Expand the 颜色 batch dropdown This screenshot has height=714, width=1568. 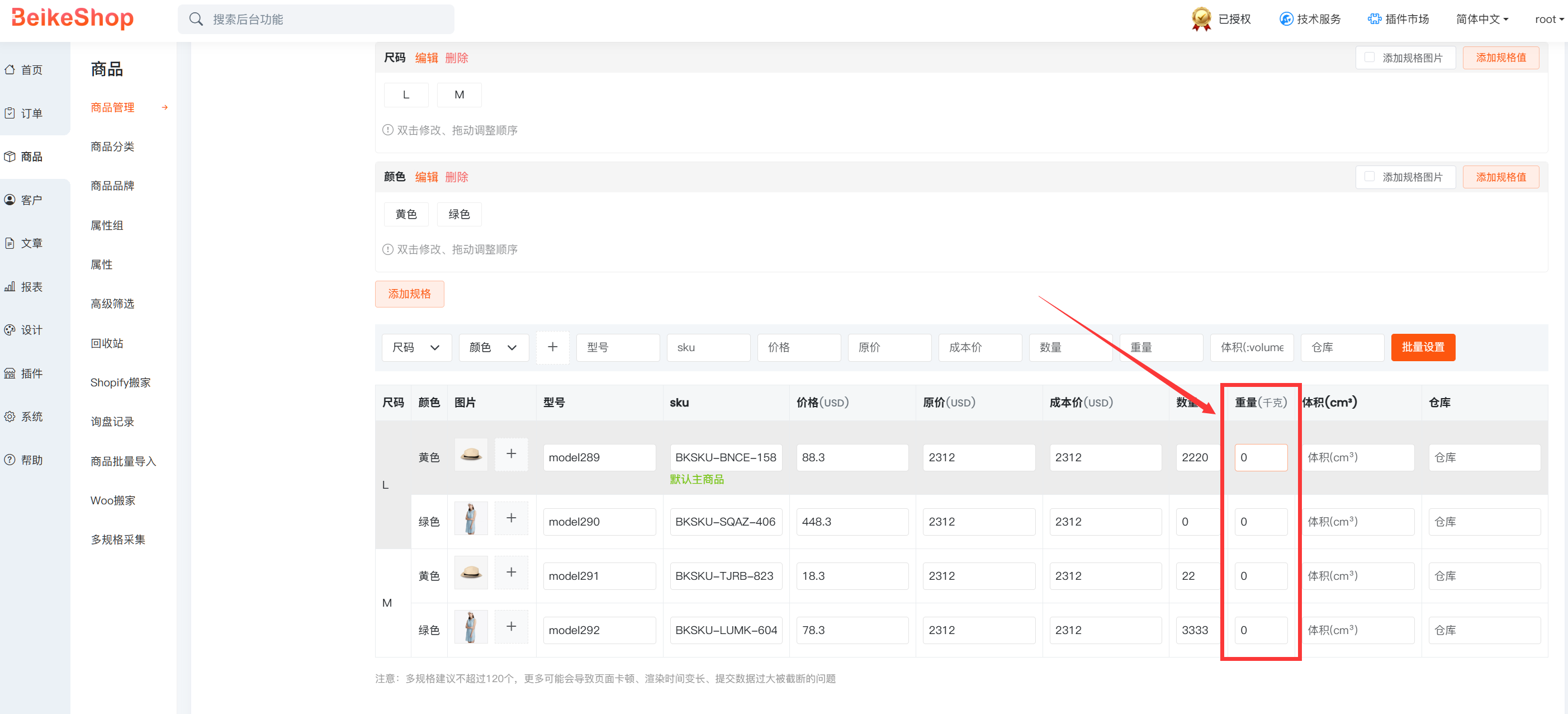pyautogui.click(x=493, y=348)
